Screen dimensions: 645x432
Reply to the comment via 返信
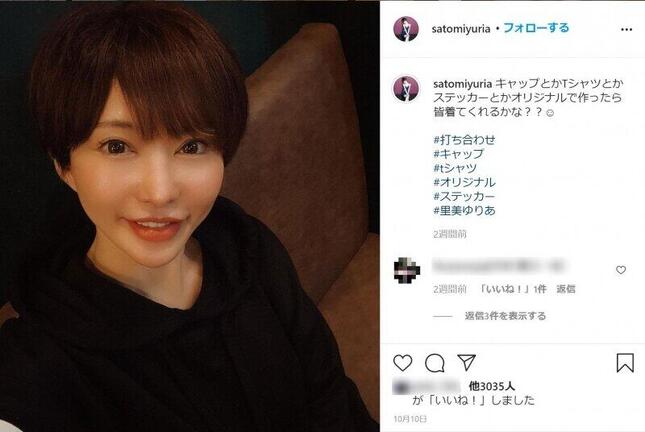[x=566, y=289]
